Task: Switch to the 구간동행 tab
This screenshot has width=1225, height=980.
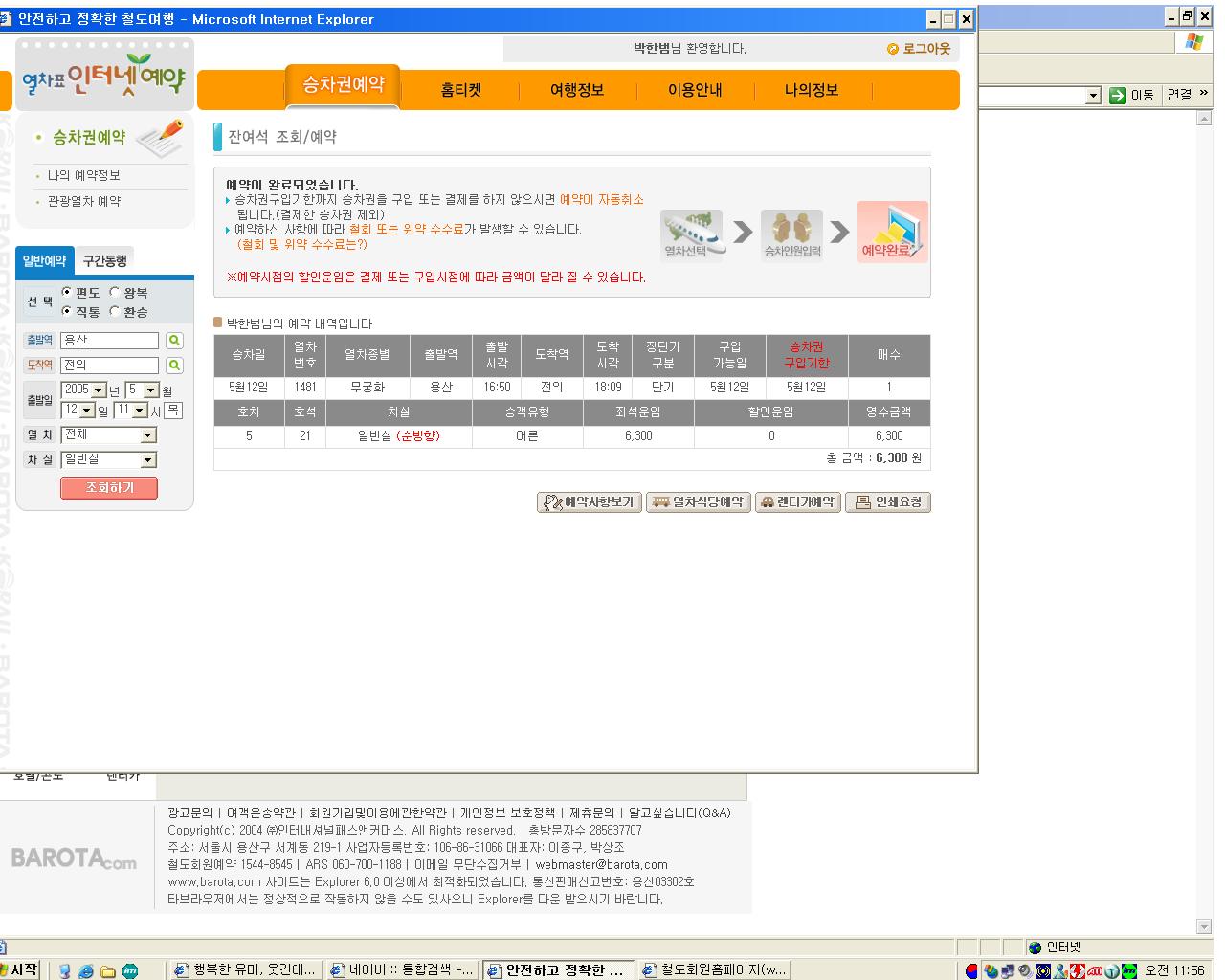Action: [104, 260]
